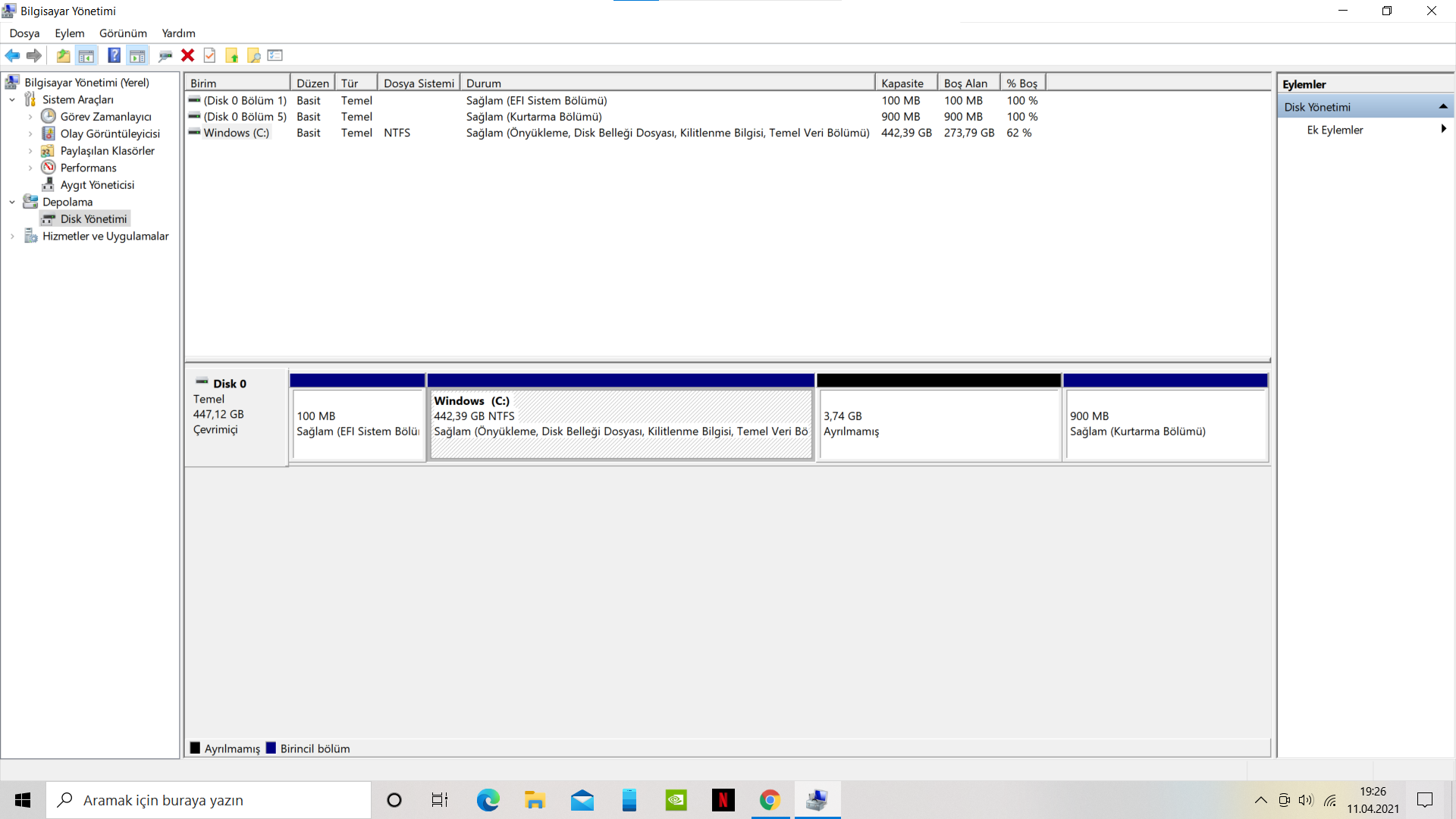Open the Eylem menu
This screenshot has height=819, width=1456.
click(x=69, y=33)
